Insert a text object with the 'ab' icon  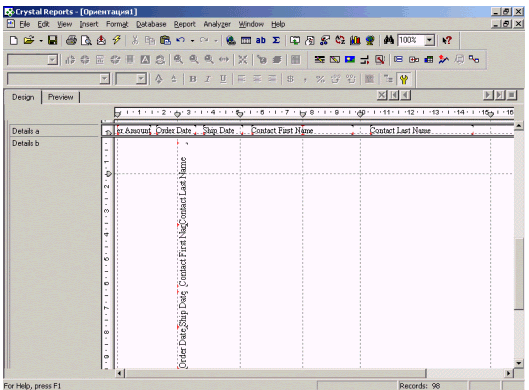coord(260,40)
